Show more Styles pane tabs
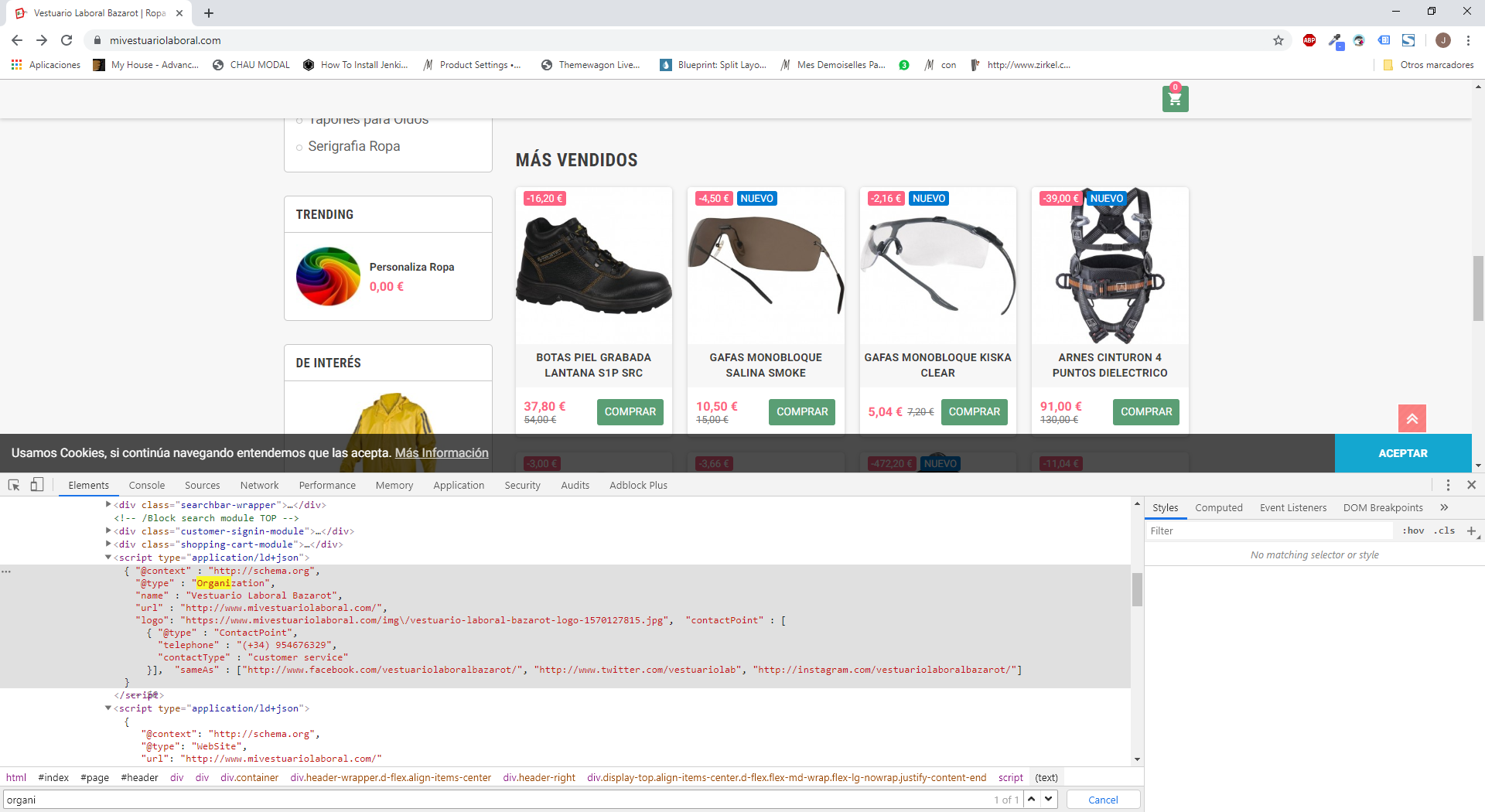This screenshot has height=812, width=1485. 1444,507
